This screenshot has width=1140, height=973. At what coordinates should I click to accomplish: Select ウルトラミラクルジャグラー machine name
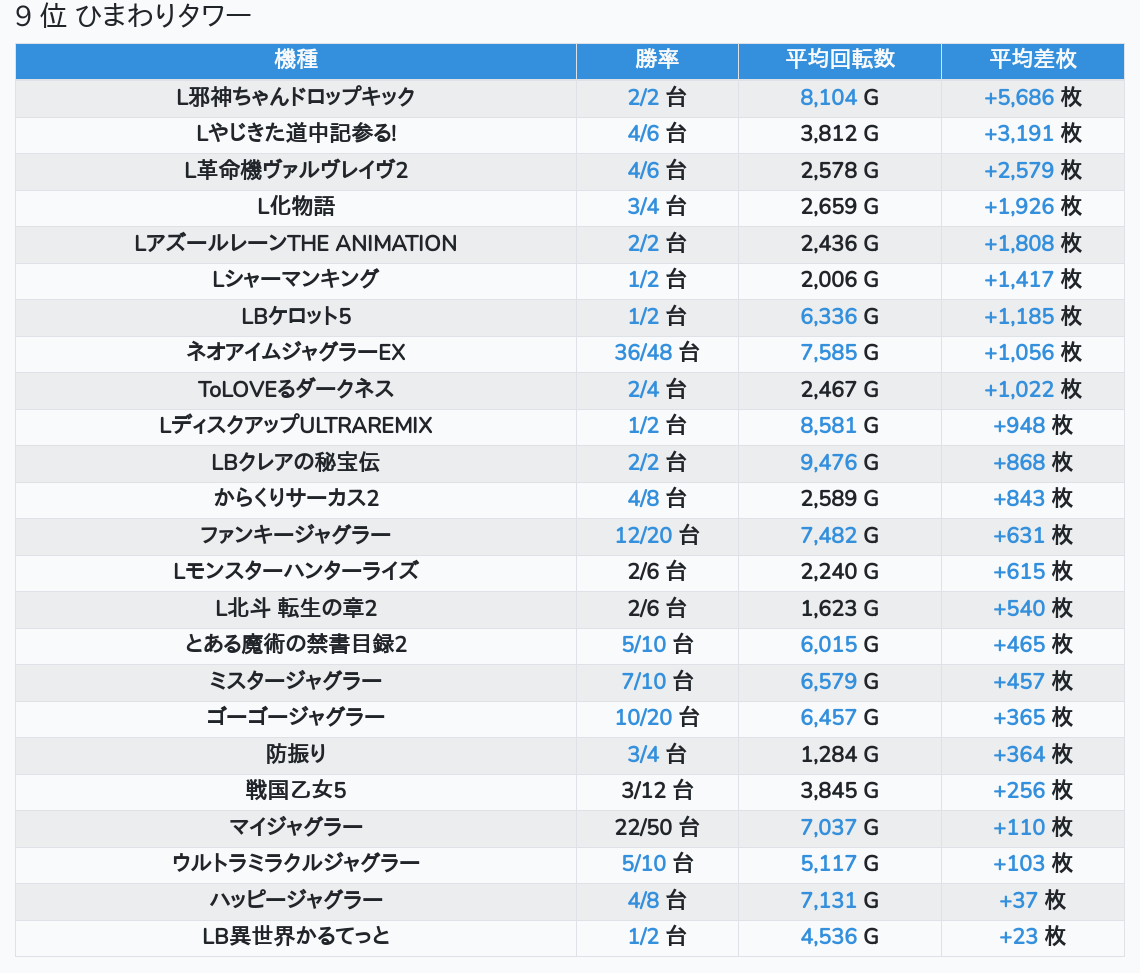[296, 864]
